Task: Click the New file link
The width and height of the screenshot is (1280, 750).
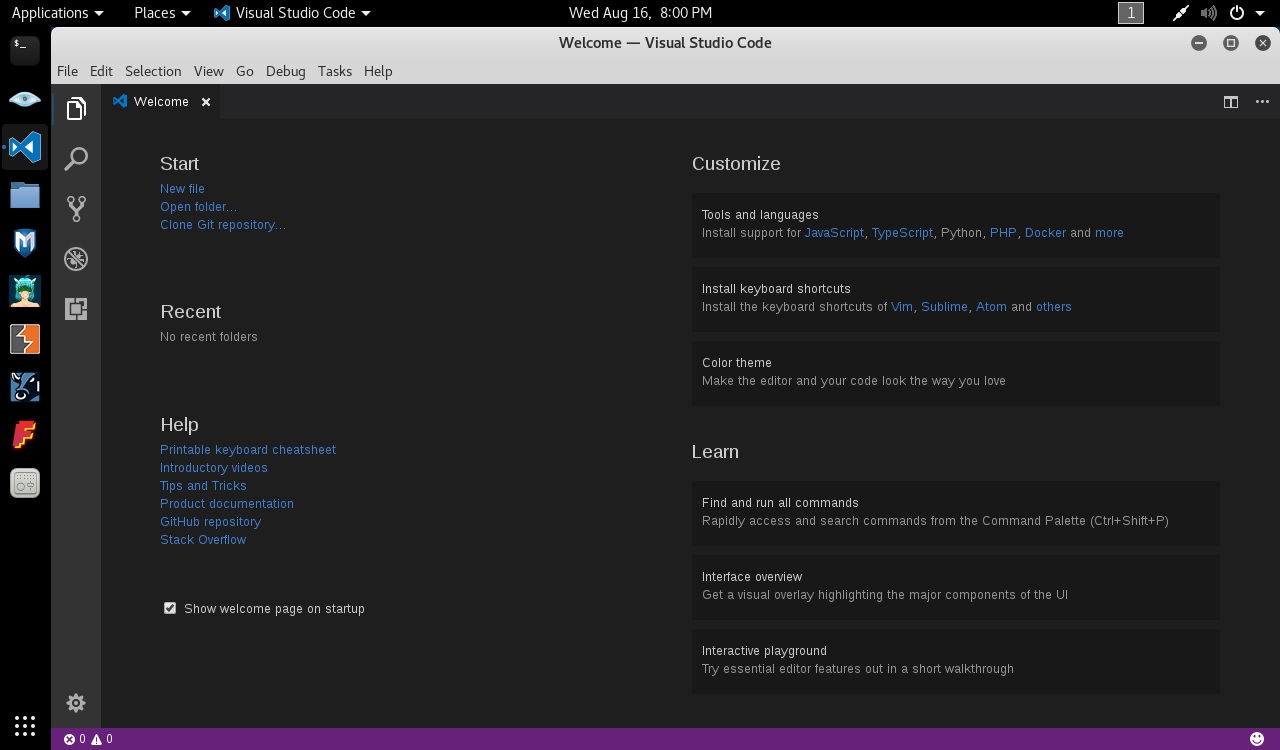Action: pyautogui.click(x=182, y=189)
